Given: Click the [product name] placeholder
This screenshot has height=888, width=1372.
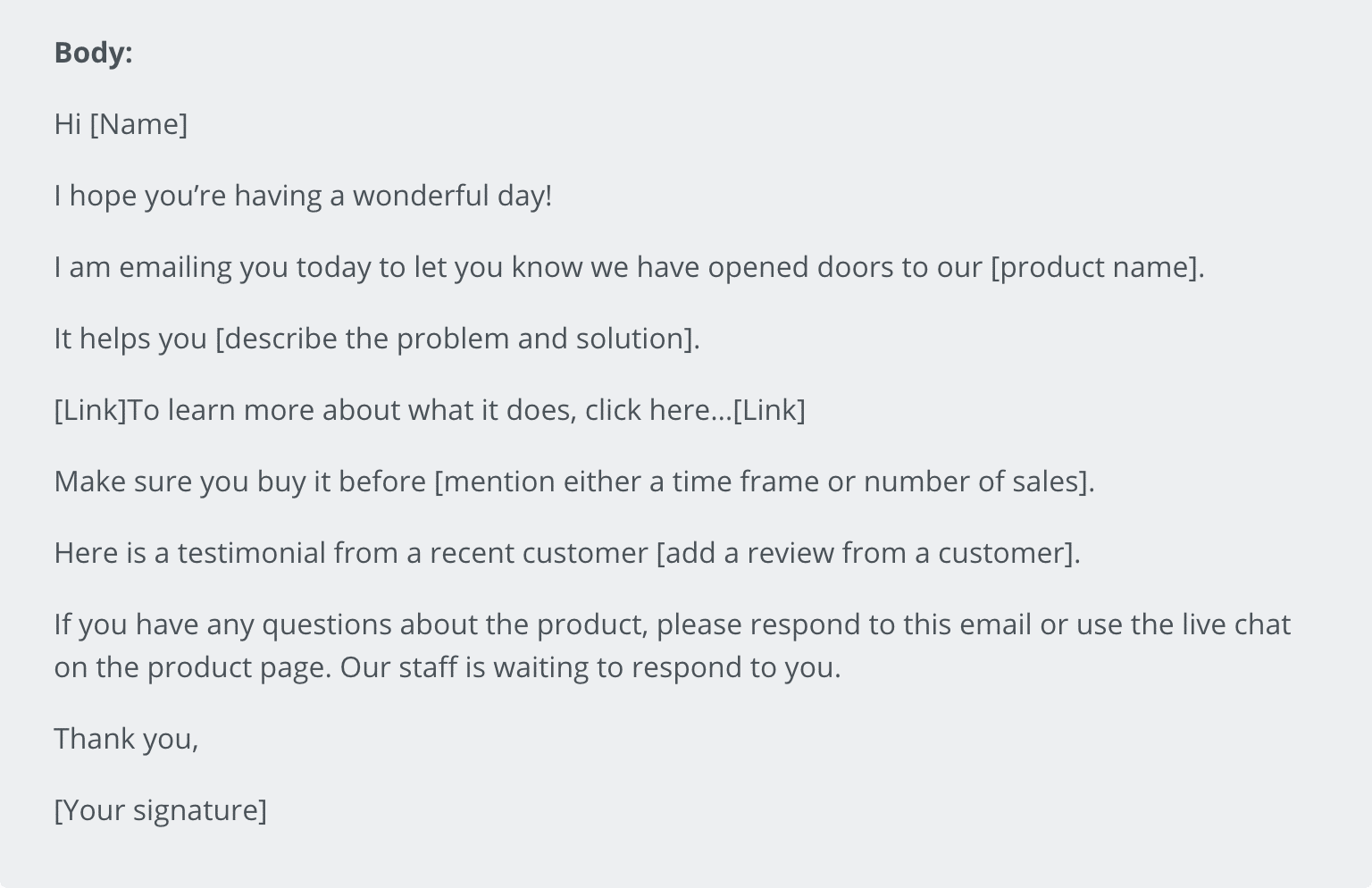Looking at the screenshot, I should tap(1096, 267).
